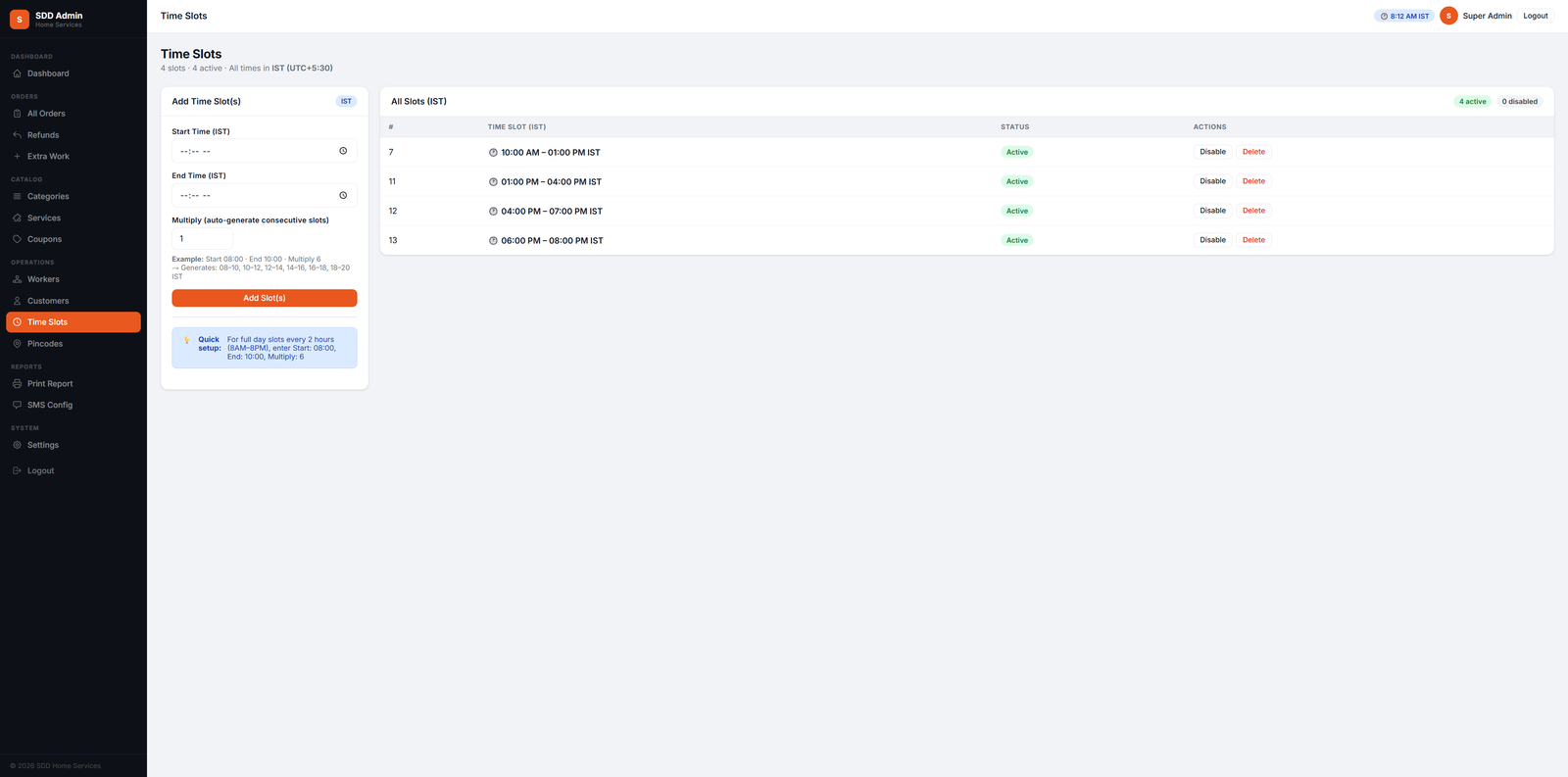Click the Pincodes location pin icon
1568x777 pixels.
[x=17, y=344]
